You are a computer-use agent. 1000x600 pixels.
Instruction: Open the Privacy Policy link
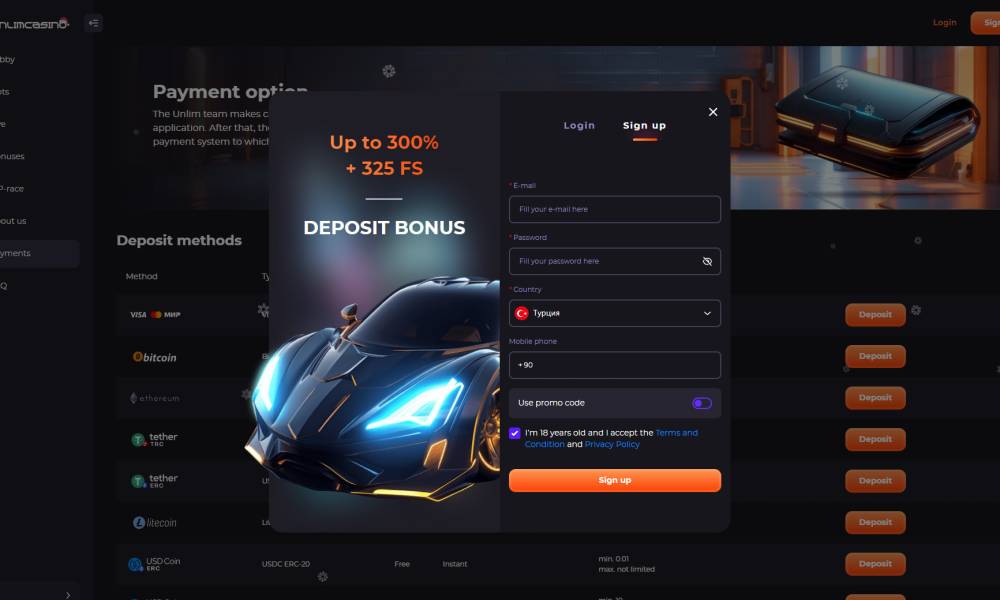pyautogui.click(x=612, y=444)
